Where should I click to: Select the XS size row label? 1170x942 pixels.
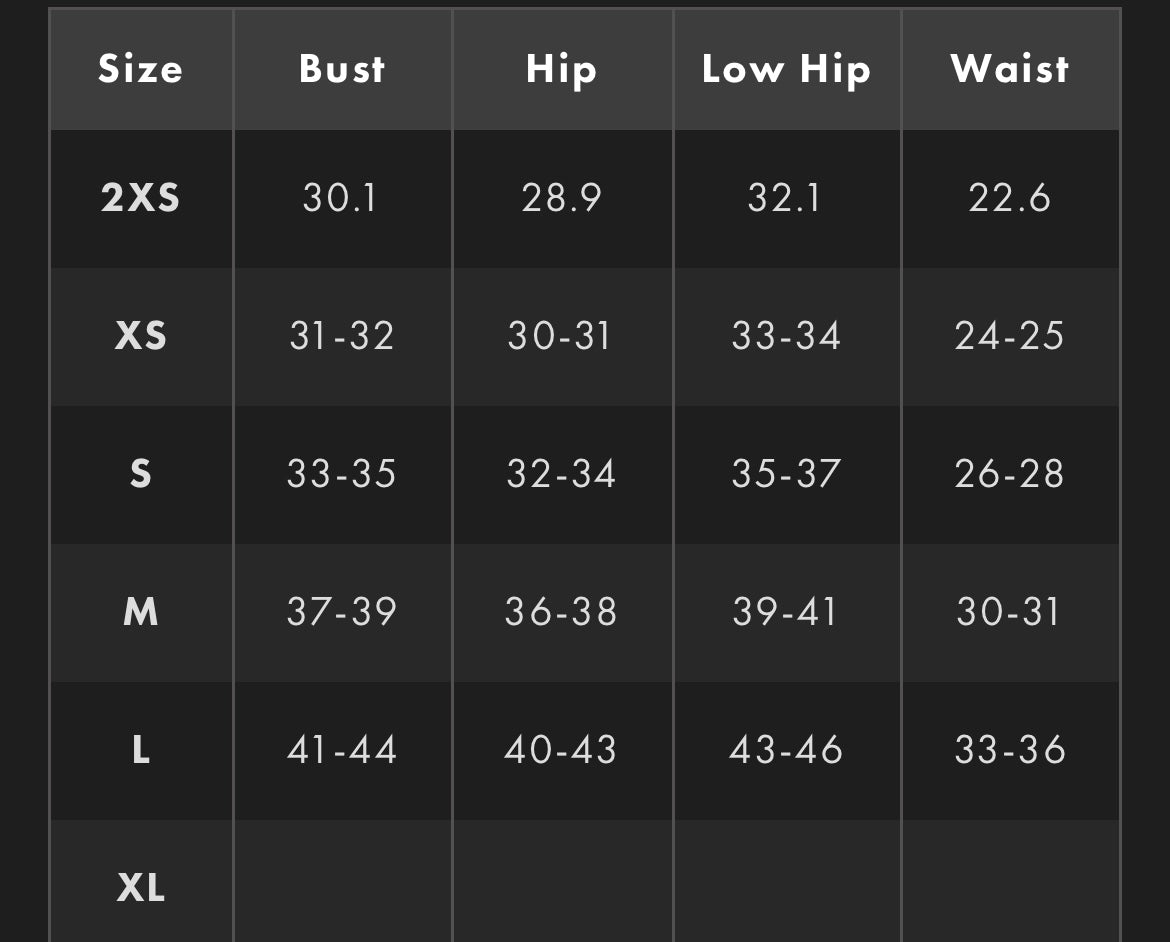tap(140, 336)
